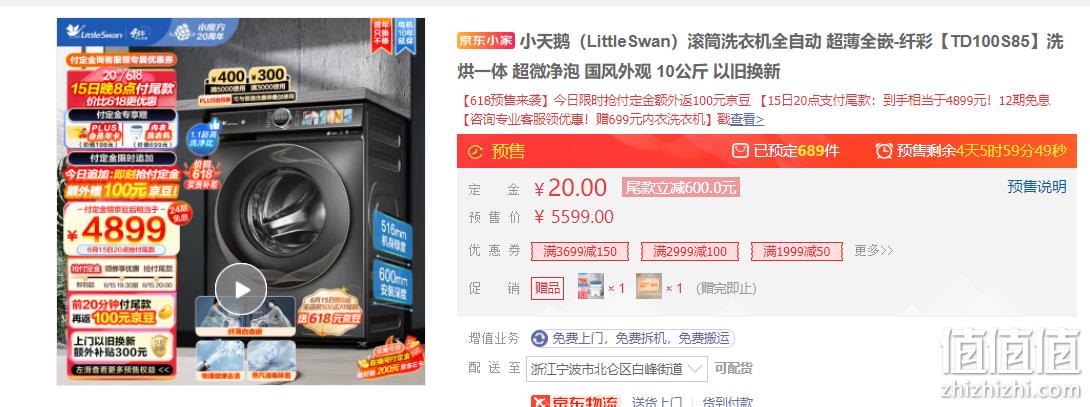
Task: Select the 满3699减150 coupon
Action: tap(580, 251)
